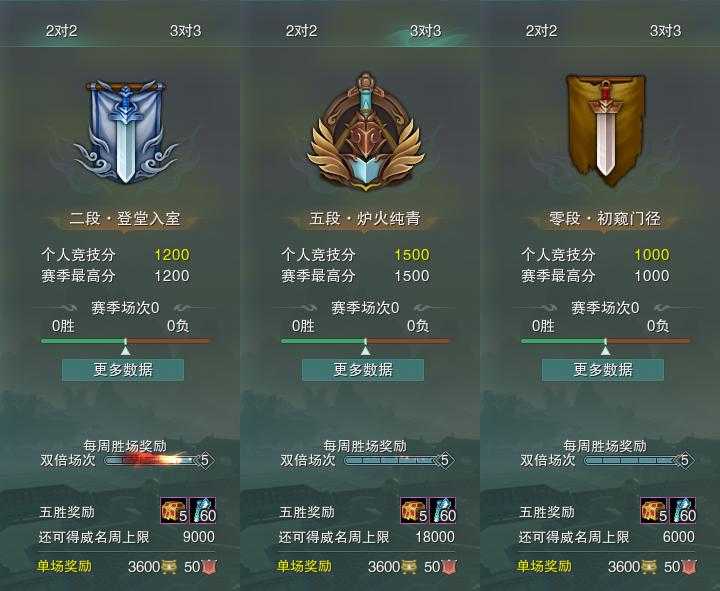Open 更多数据 in the 零段 panel
720x591 pixels.
pos(603,370)
